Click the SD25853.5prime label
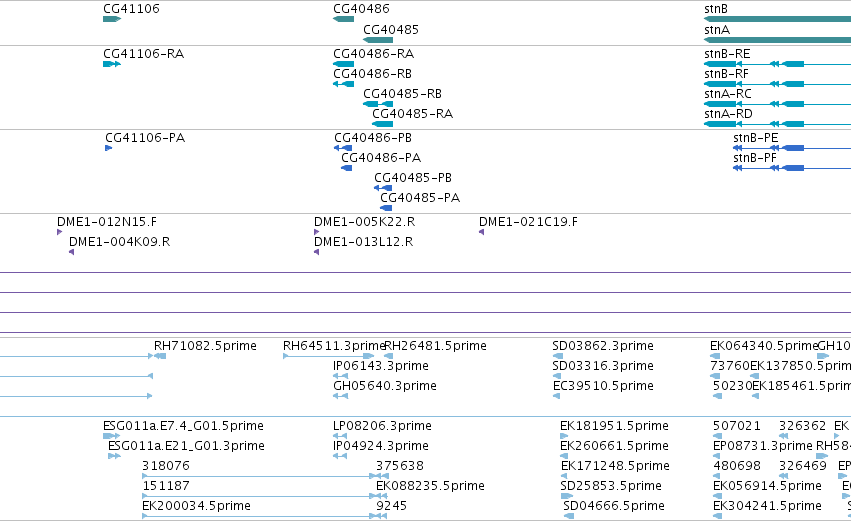 point(611,486)
